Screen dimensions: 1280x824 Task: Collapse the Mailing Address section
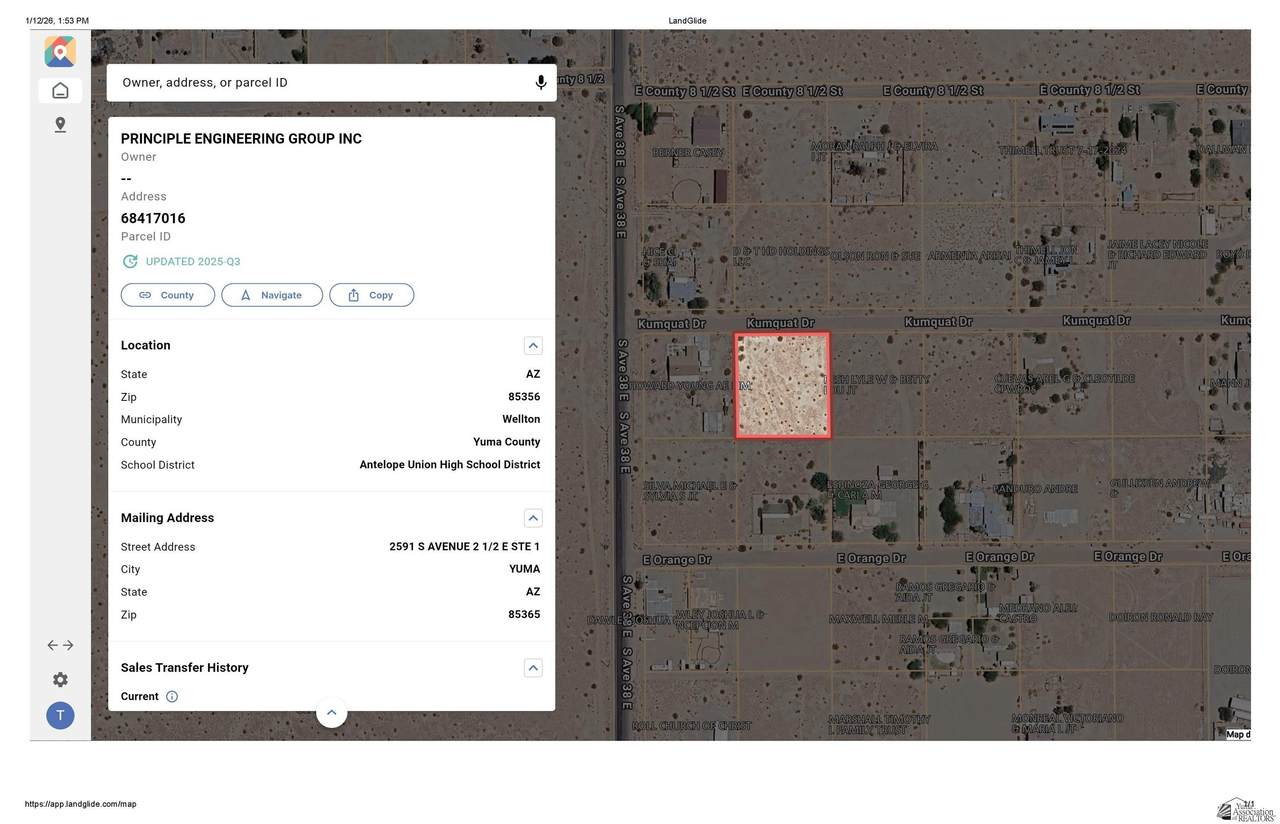pyautogui.click(x=533, y=518)
